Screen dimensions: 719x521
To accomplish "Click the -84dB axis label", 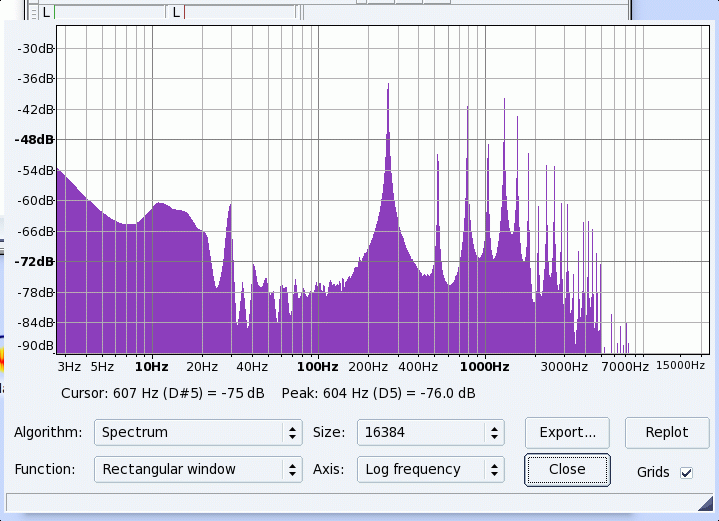I will point(35,323).
